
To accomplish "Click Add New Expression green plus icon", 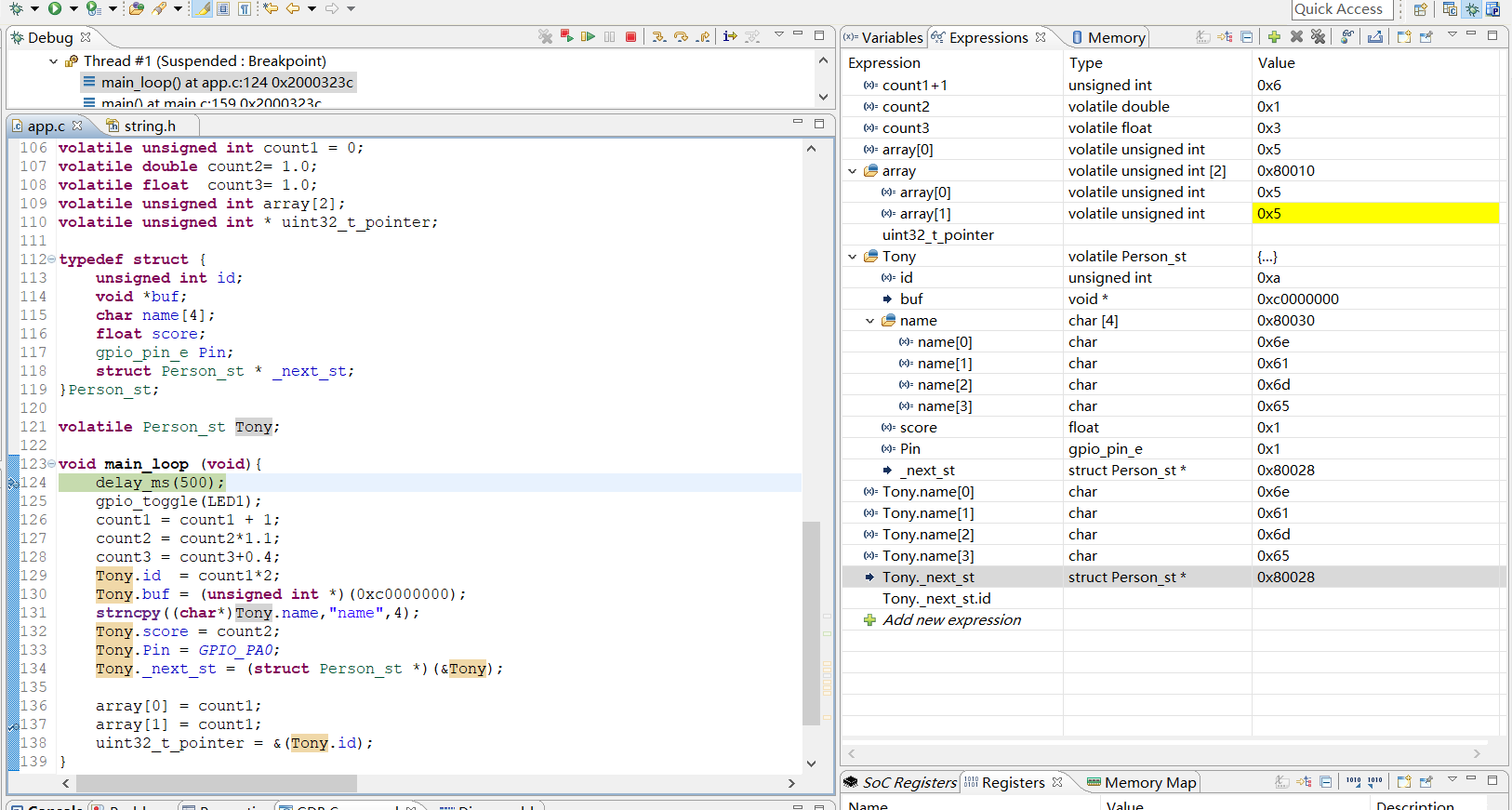I will coord(1274,36).
